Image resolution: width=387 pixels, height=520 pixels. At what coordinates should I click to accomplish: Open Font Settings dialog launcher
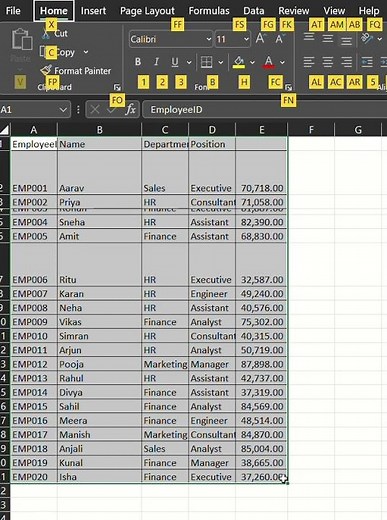(x=289, y=87)
